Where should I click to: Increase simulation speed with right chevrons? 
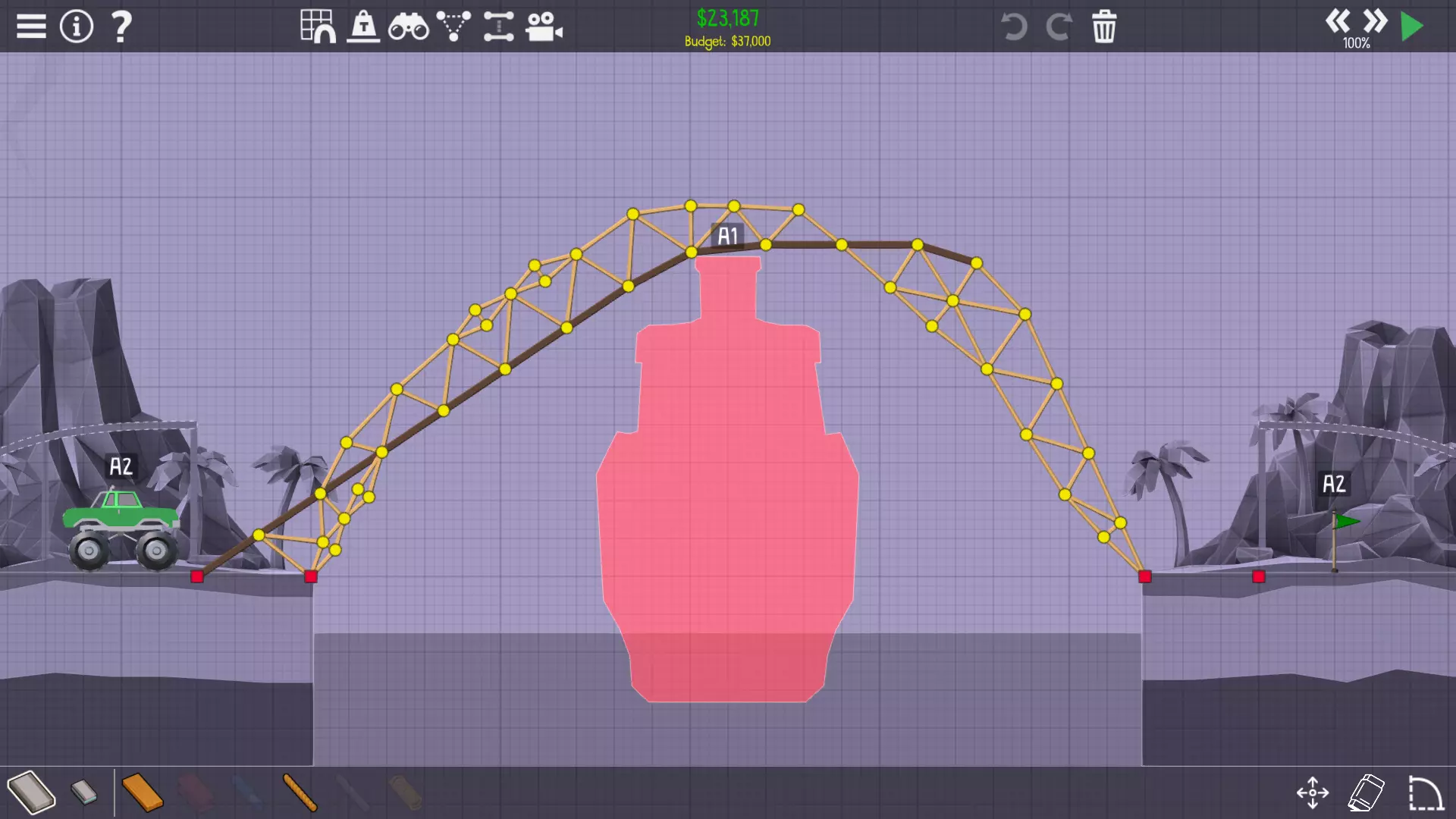(x=1375, y=20)
